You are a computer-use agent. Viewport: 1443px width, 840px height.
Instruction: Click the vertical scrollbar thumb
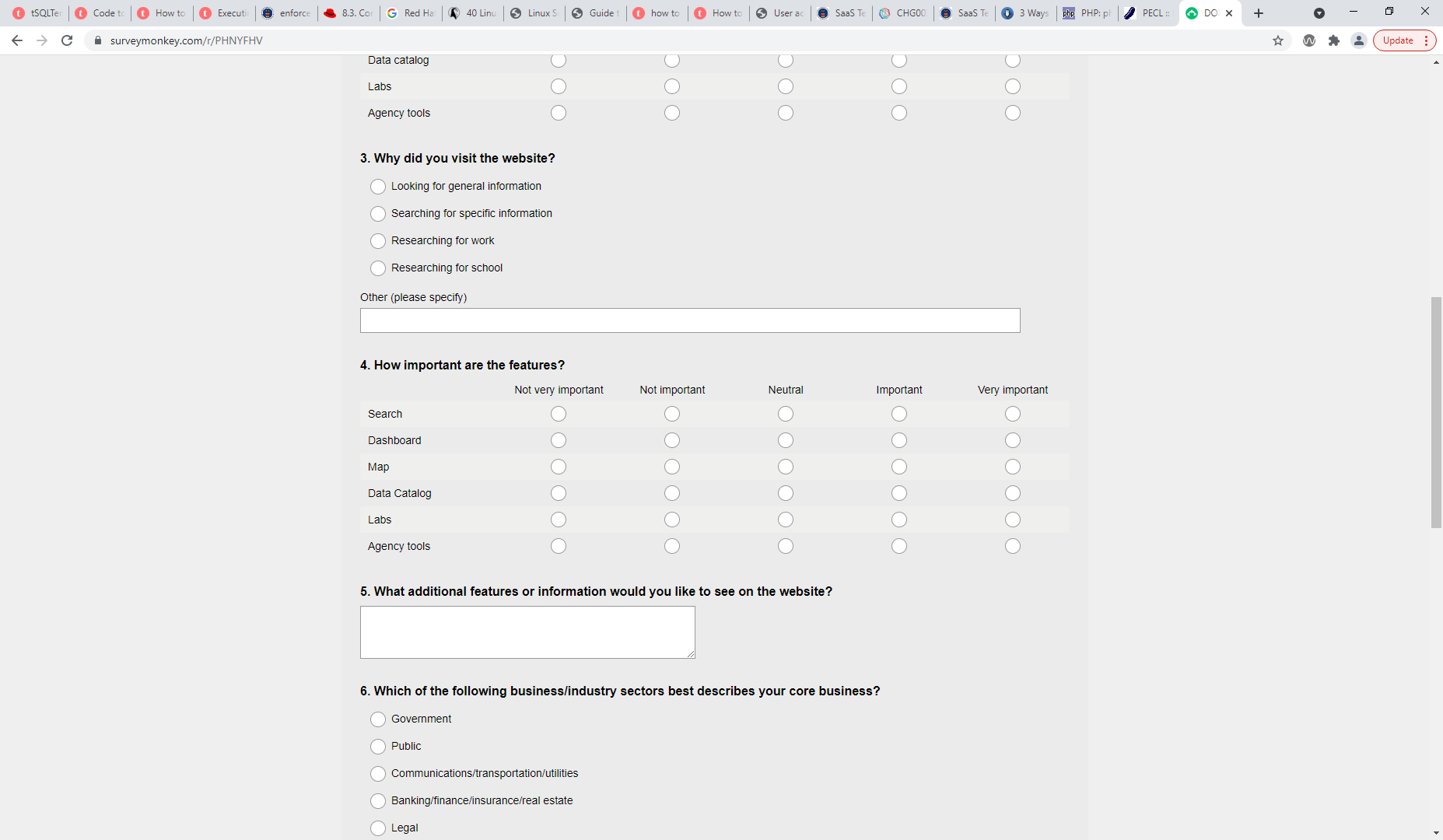1436,412
